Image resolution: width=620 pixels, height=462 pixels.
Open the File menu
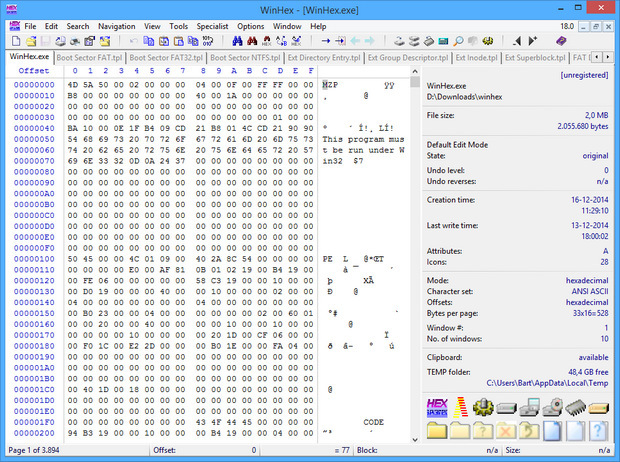pyautogui.click(x=30, y=26)
